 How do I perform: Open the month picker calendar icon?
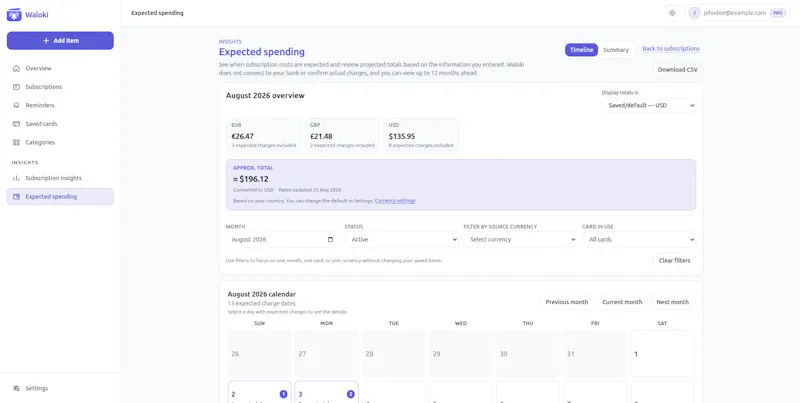pos(330,239)
